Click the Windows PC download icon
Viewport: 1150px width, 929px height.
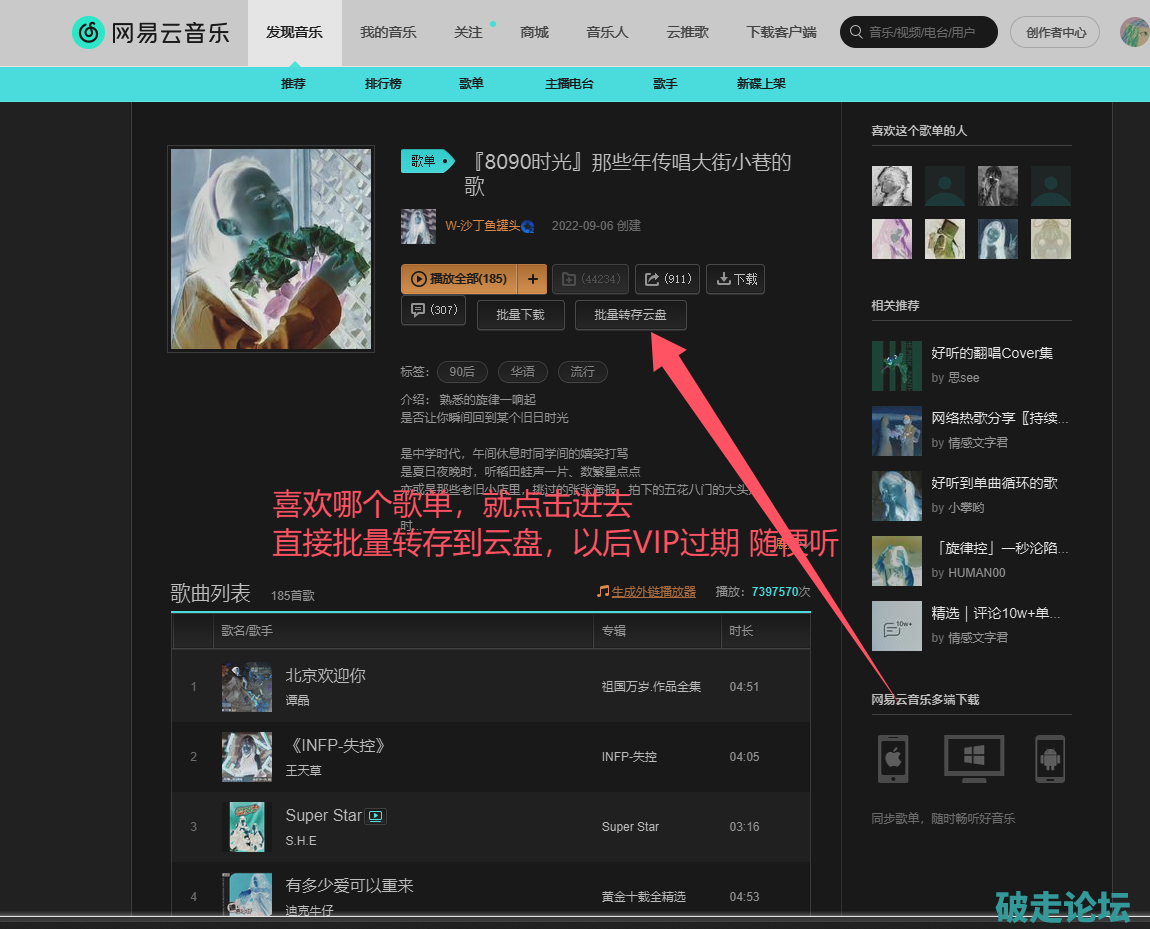[x=973, y=758]
